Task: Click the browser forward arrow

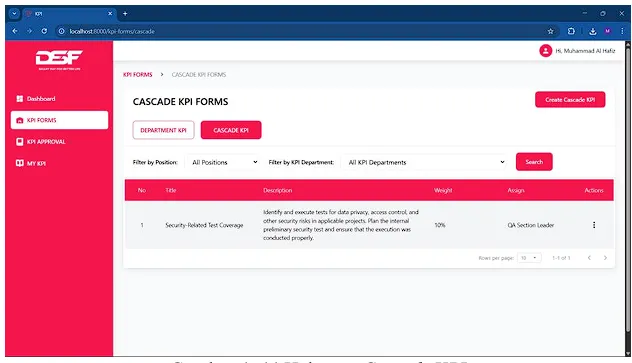Action: tap(29, 31)
